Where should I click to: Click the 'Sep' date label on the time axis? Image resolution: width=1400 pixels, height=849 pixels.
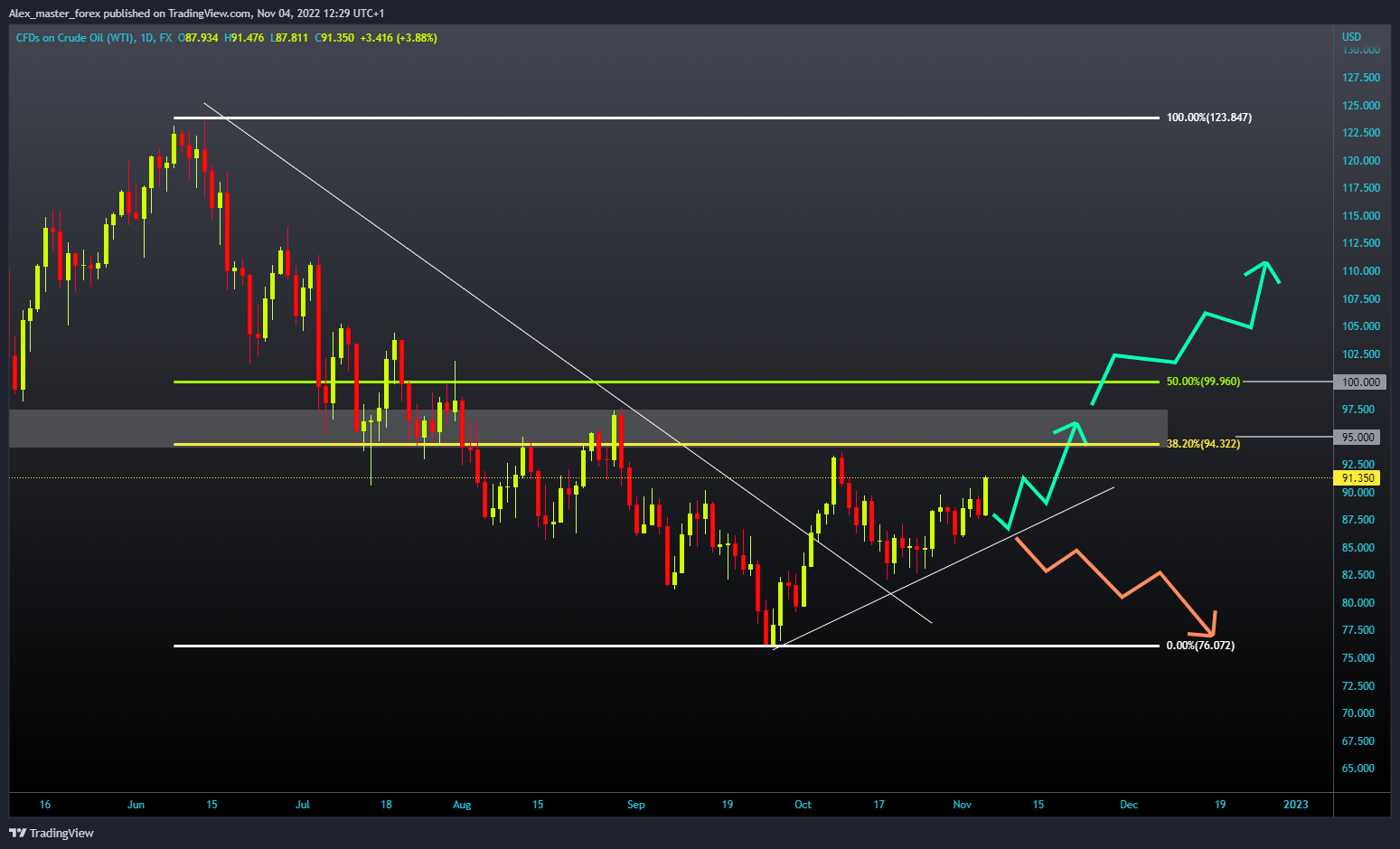[x=636, y=805]
